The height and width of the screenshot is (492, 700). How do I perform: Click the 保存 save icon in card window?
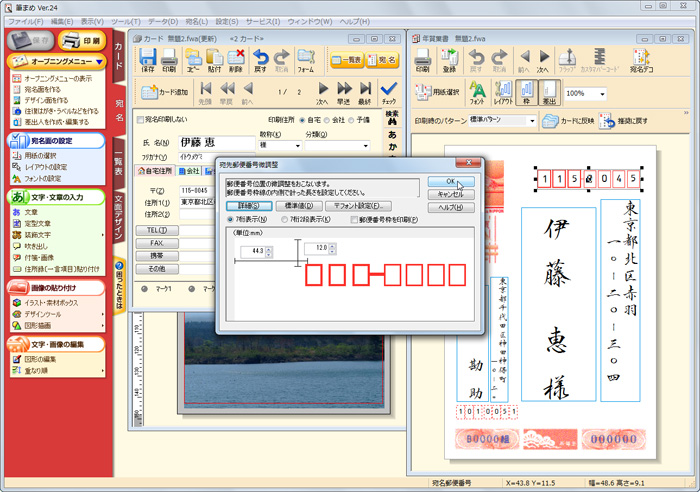tap(148, 61)
